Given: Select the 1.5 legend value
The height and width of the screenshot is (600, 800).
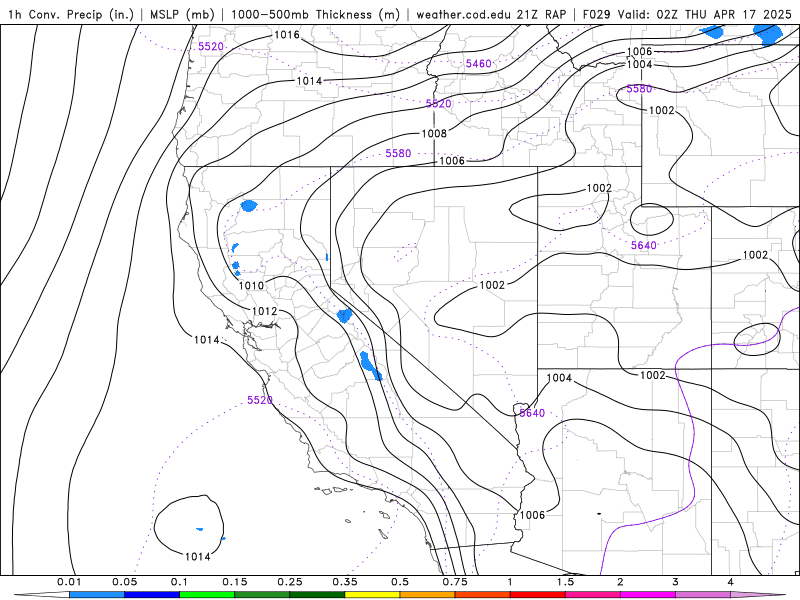Looking at the screenshot, I should pos(565,582).
